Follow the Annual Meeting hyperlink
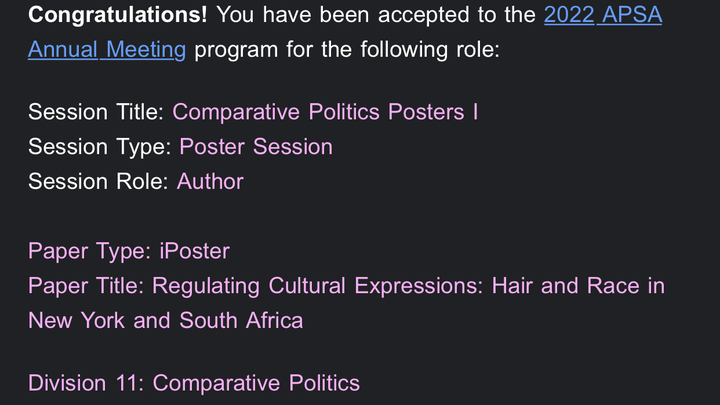The width and height of the screenshot is (720, 405). [107, 50]
